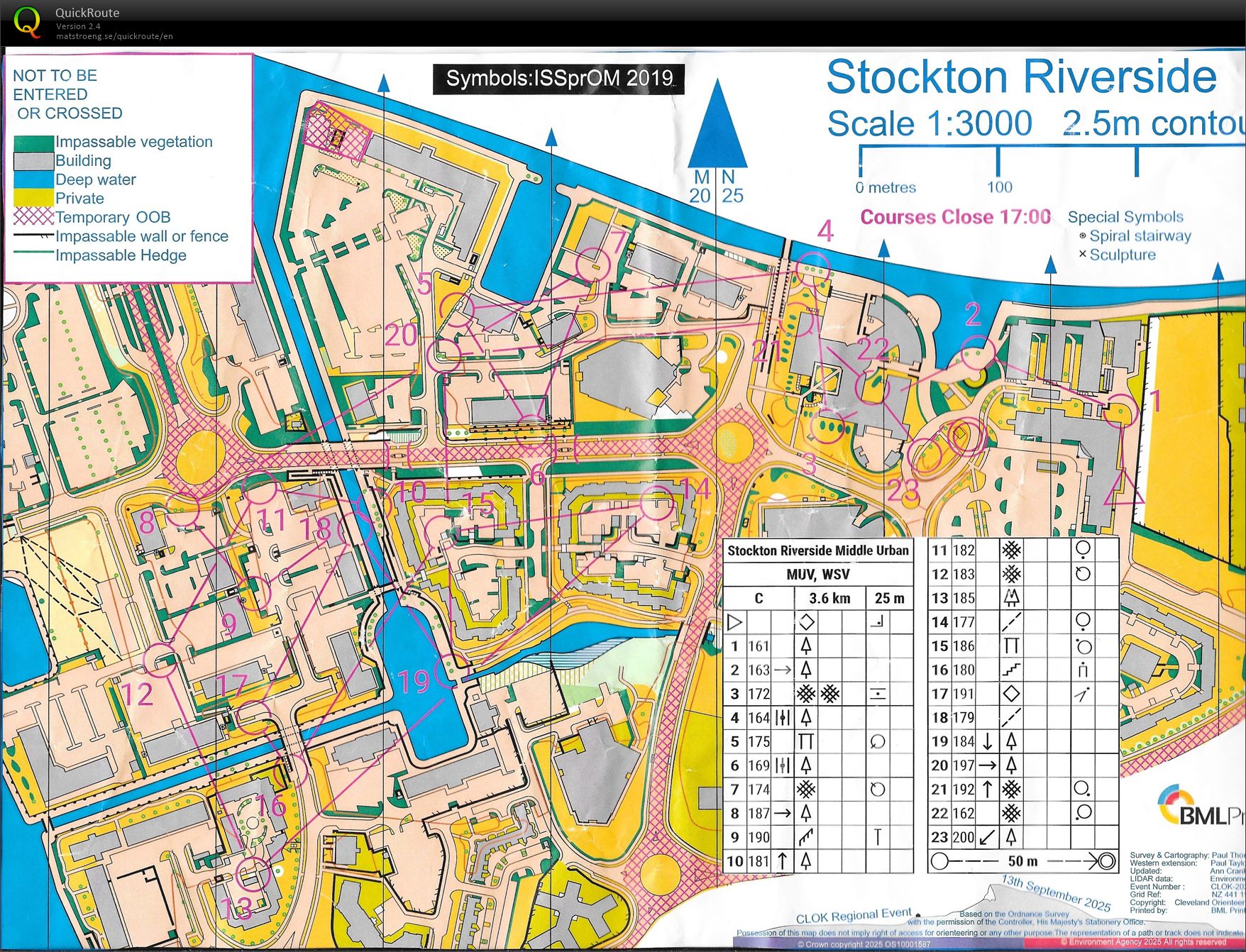The width and height of the screenshot is (1246, 952).
Task: Click control code '175' in the table
Action: [759, 742]
